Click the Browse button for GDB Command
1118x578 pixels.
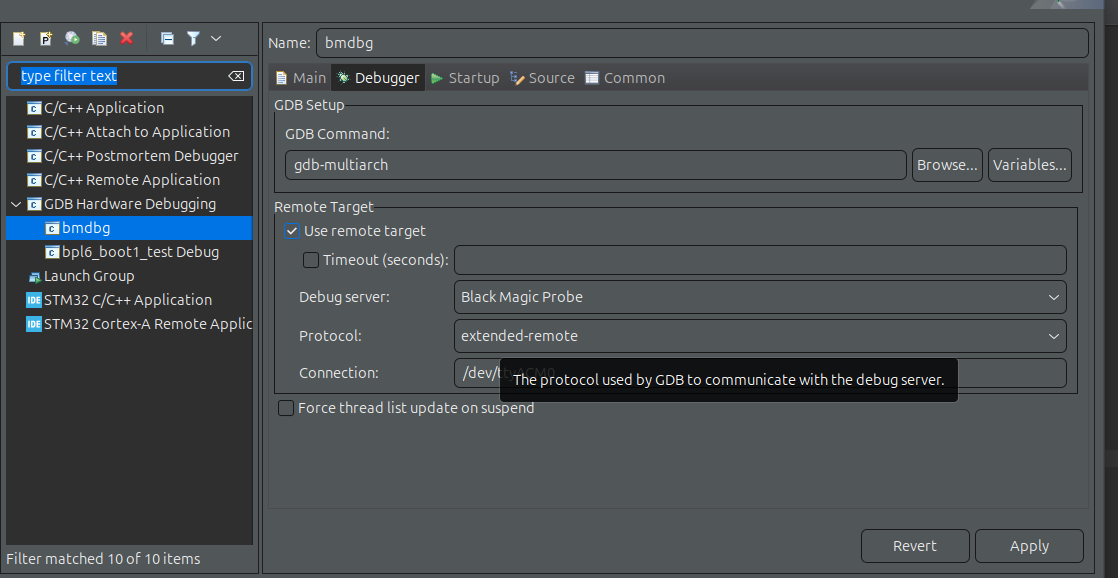click(x=946, y=165)
